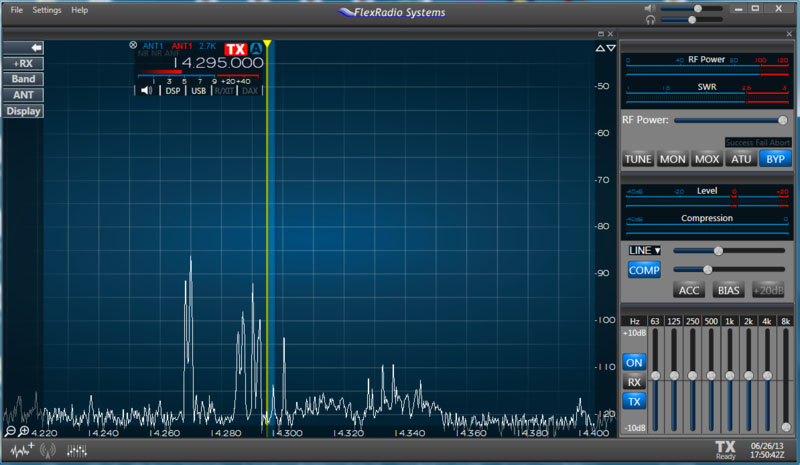Click the TX Ready status indicator

(726, 450)
